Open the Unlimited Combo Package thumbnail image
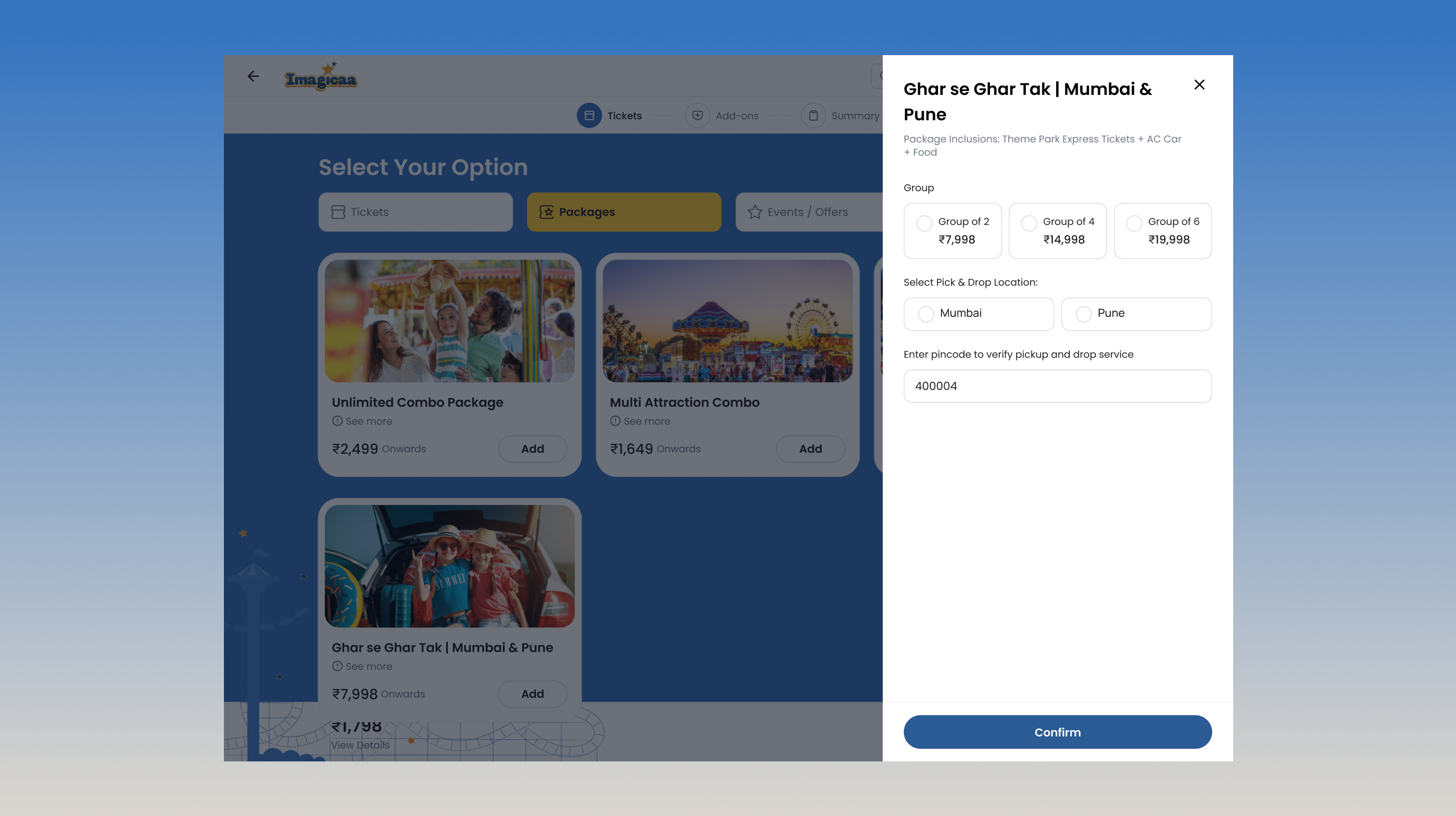The image size is (1456, 816). [449, 321]
